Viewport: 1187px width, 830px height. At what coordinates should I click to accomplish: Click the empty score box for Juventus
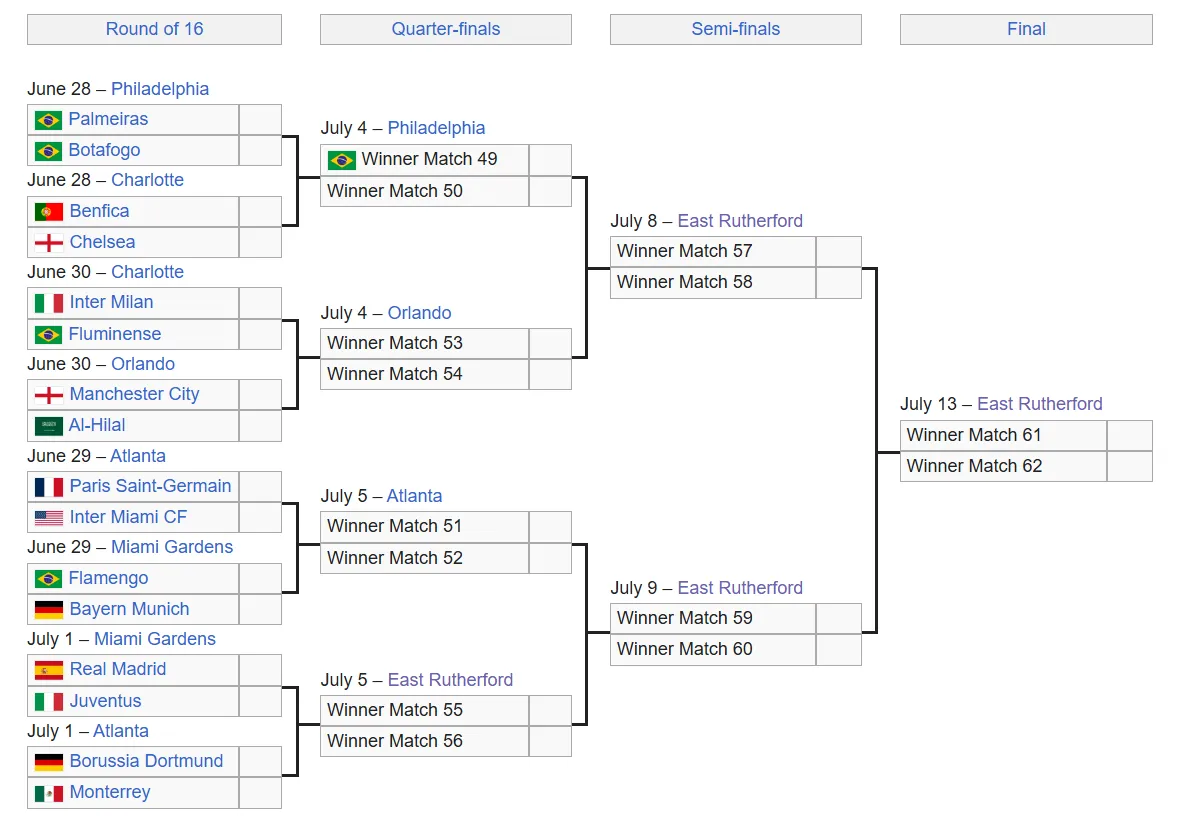coord(260,701)
